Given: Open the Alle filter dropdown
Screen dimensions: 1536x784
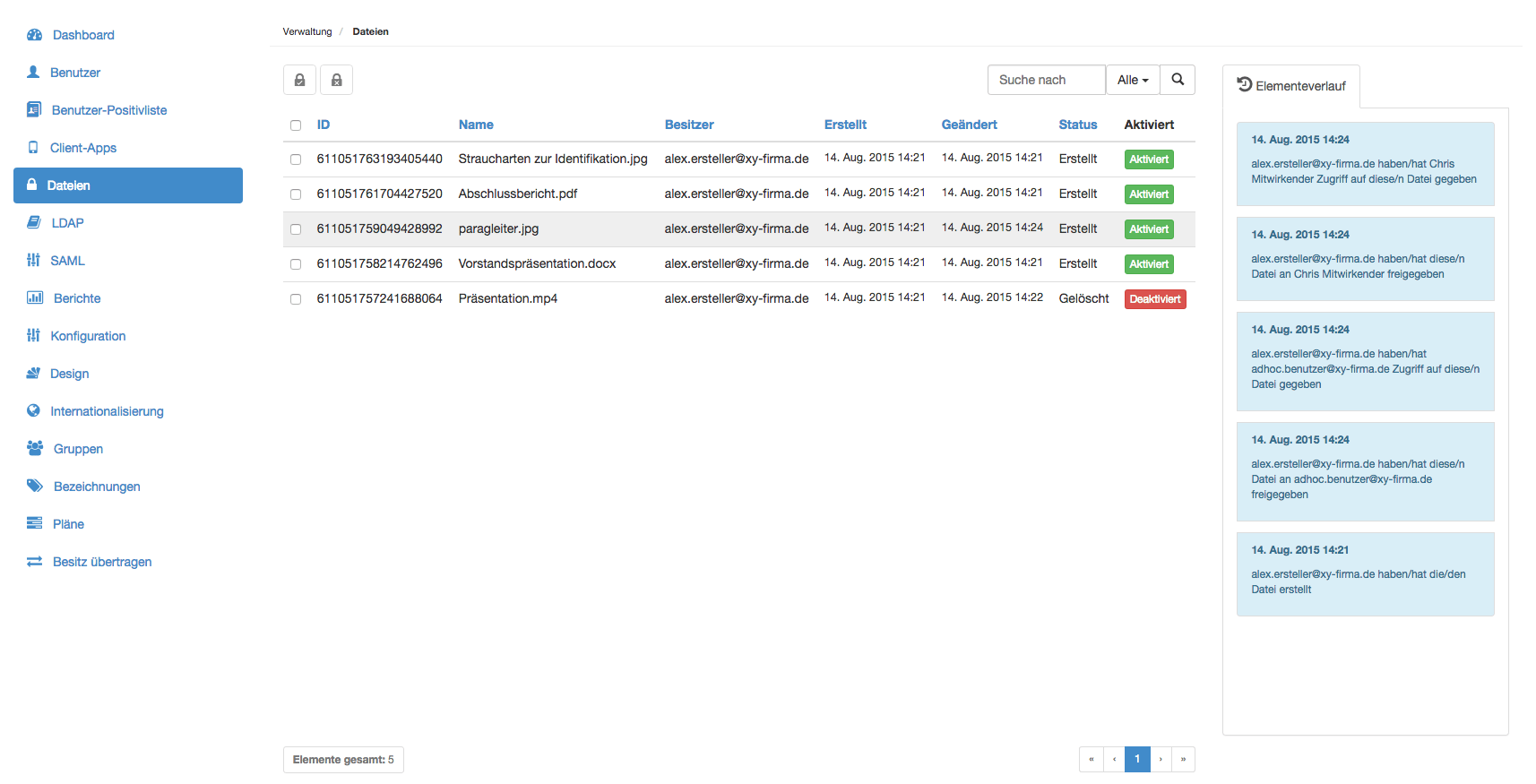Looking at the screenshot, I should (x=1133, y=80).
